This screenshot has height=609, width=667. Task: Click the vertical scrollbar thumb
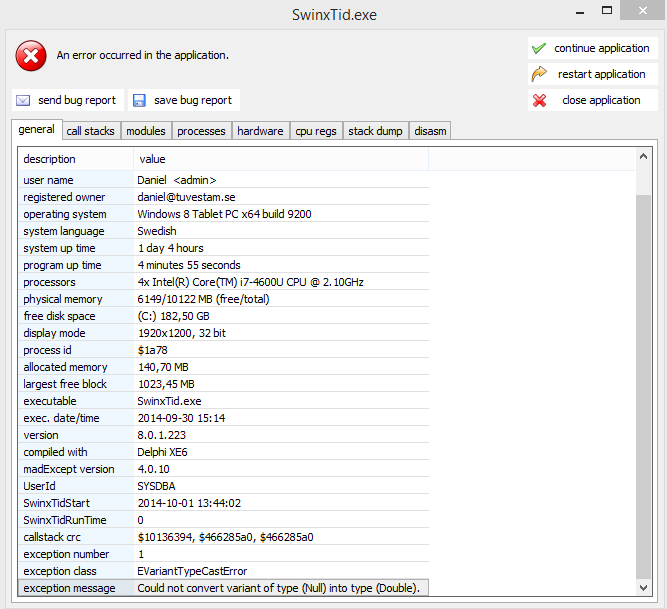click(x=643, y=386)
